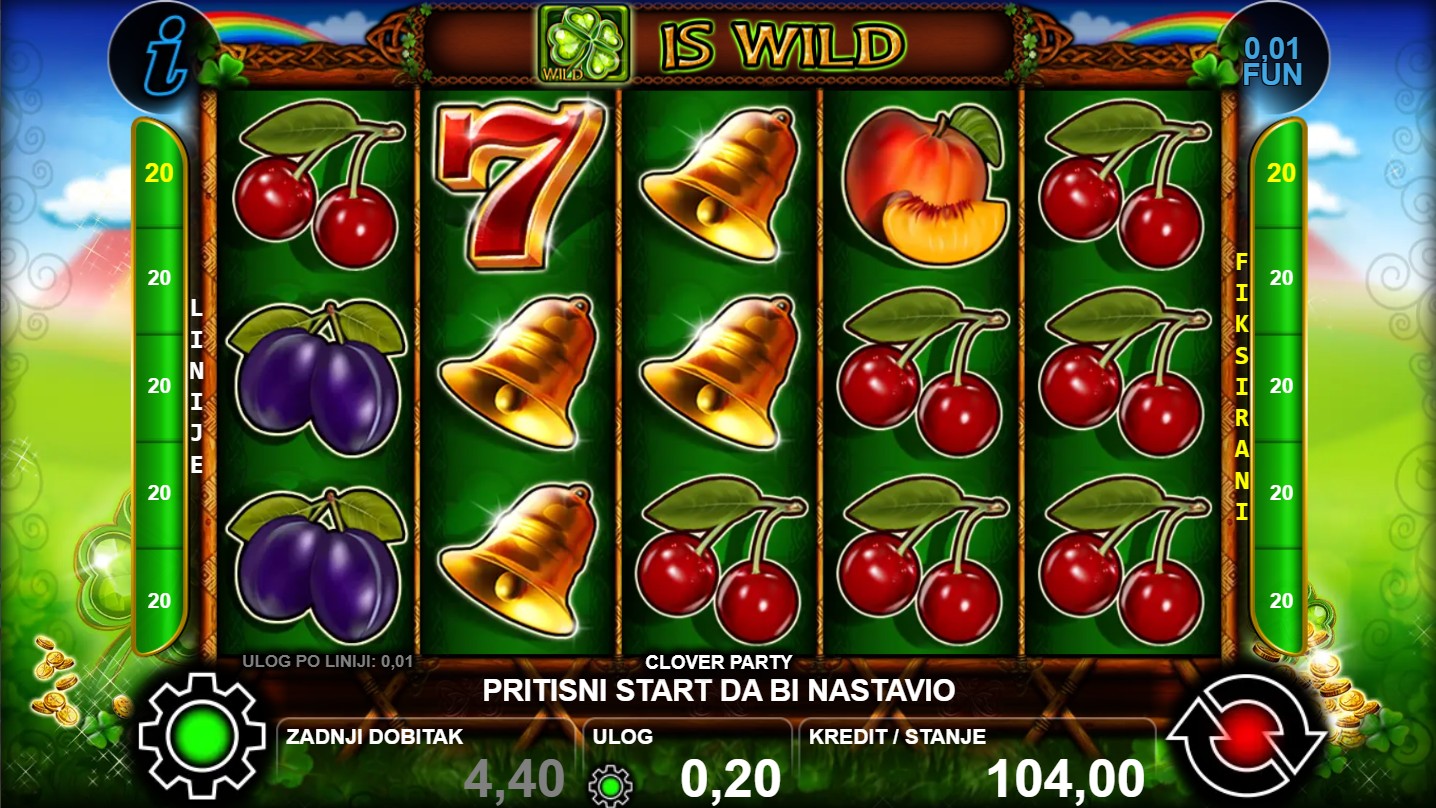Click the small gear beside ULOG
The height and width of the screenshot is (808, 1436).
pyautogui.click(x=610, y=785)
